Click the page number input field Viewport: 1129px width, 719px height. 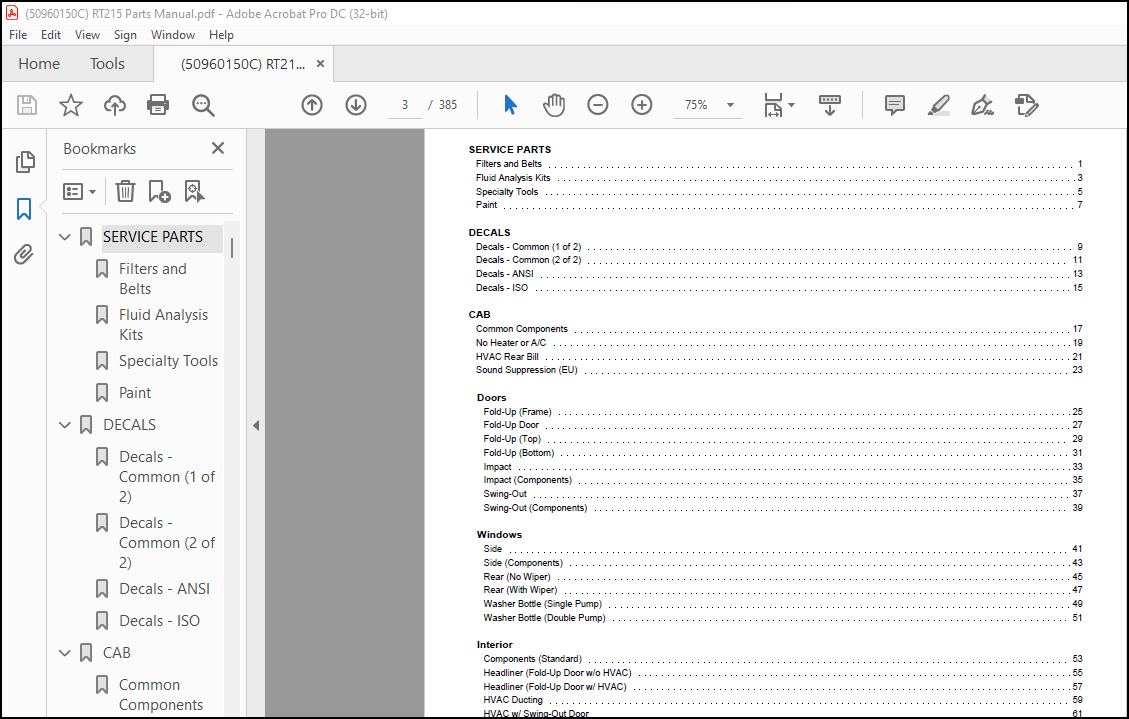405,105
